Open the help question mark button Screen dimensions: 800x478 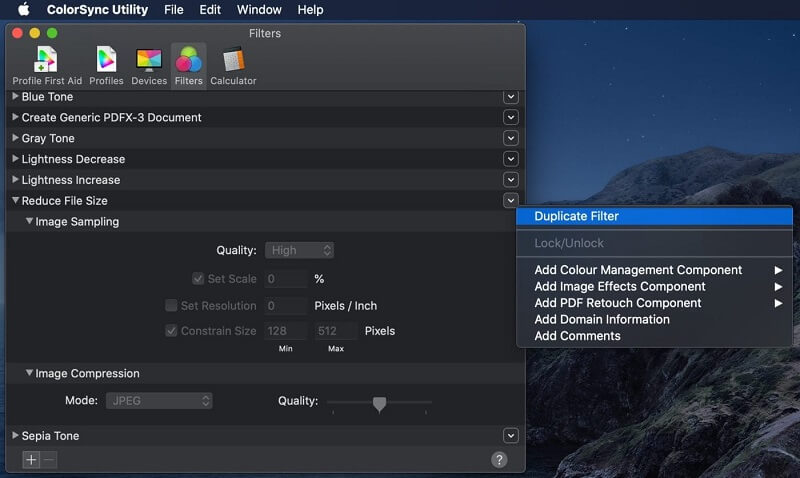[499, 460]
